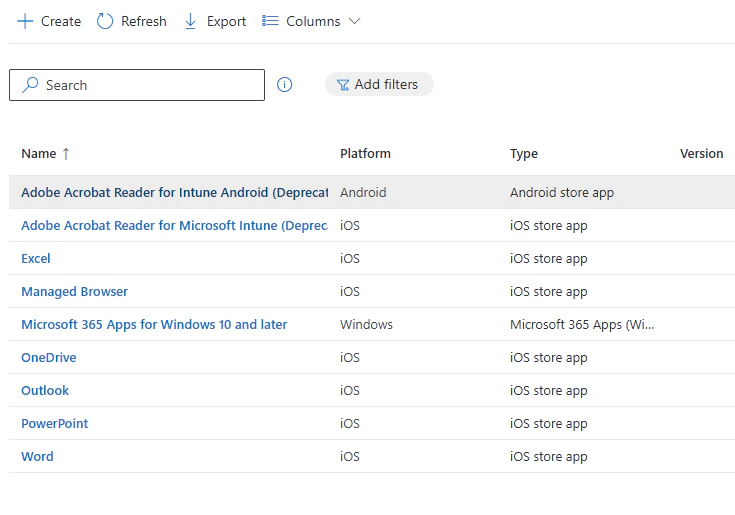Open the Outlook app link
The image size is (735, 515).
point(45,390)
